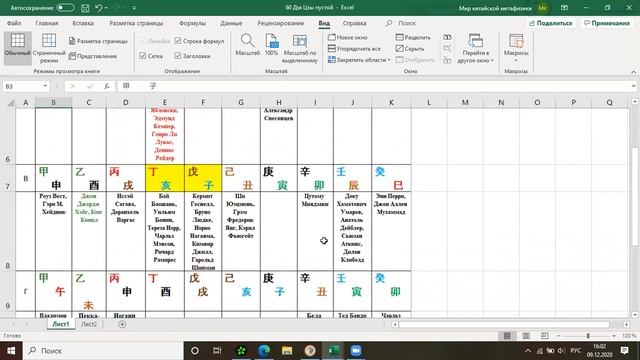
Task: Switch to the Лист2 sheet tab
Action: click(x=89, y=324)
